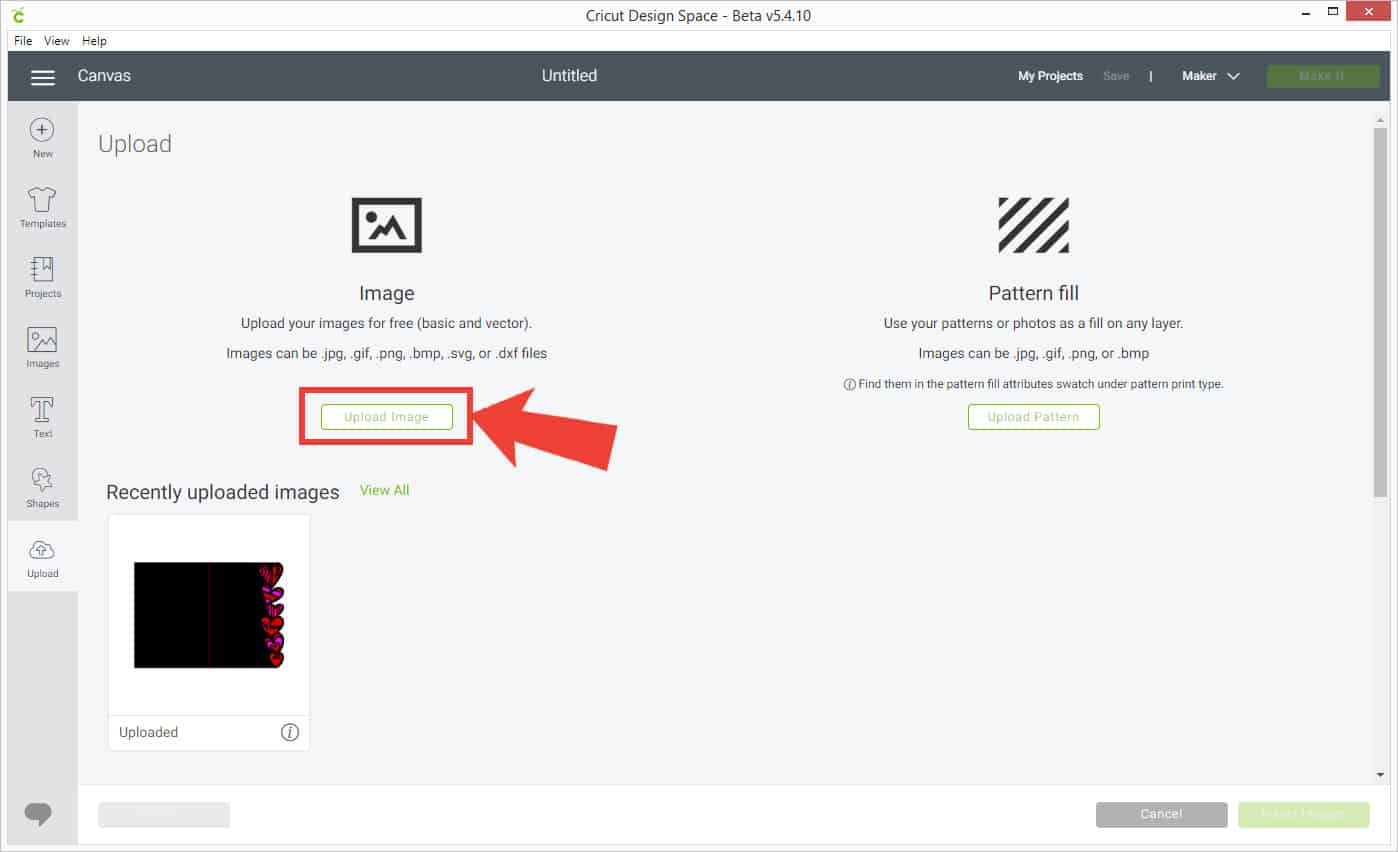Open the Shapes tool
The width and height of the screenshot is (1398, 852).
pyautogui.click(x=42, y=488)
